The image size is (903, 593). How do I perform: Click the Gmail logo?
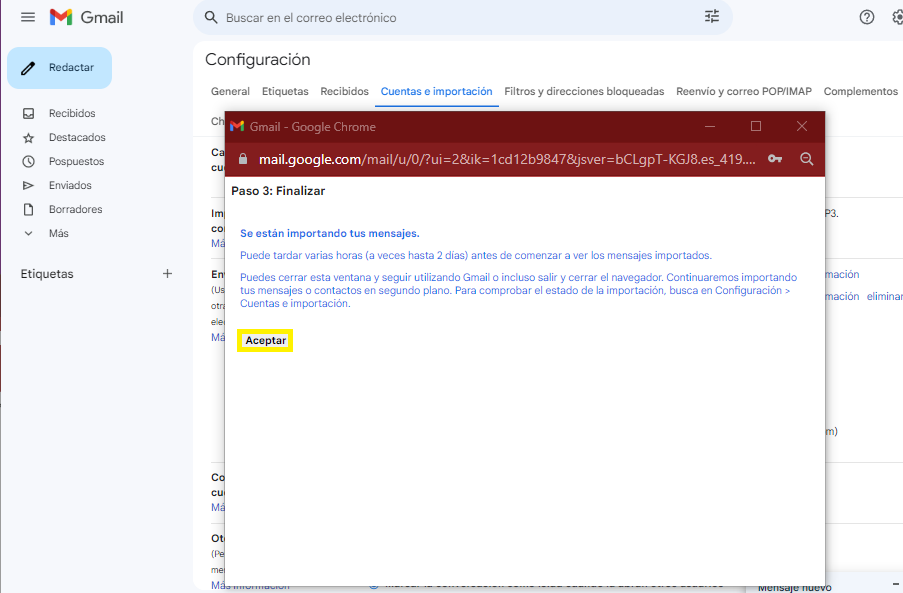coord(86,17)
